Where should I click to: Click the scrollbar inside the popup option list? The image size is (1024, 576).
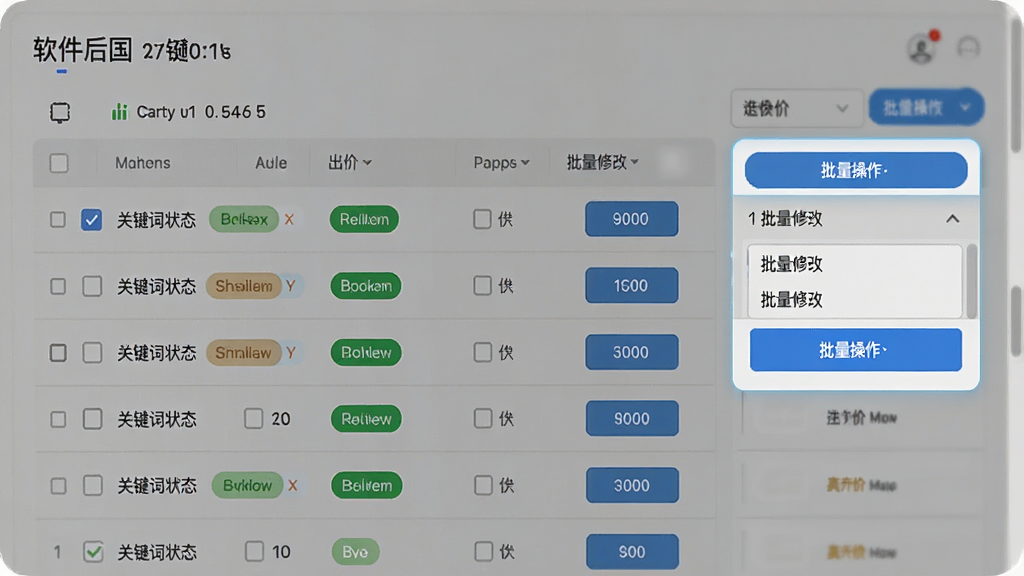coord(972,281)
